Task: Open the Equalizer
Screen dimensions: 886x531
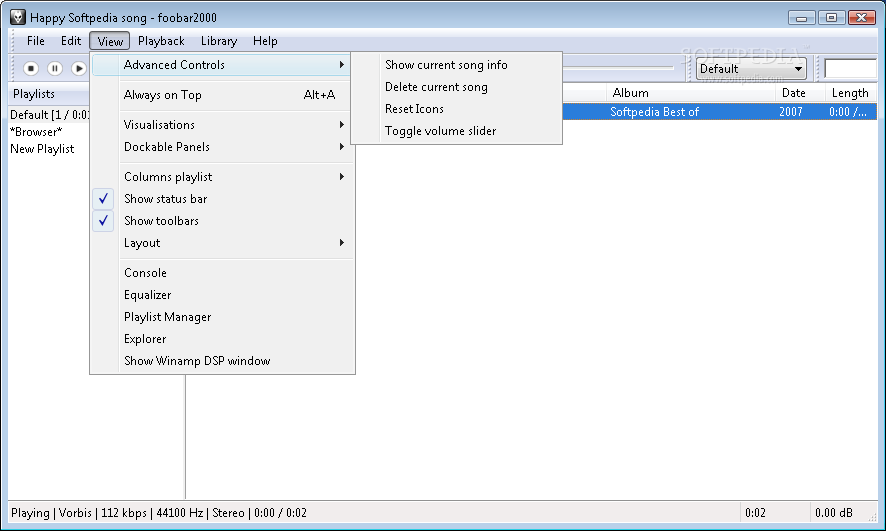Action: 222,295
